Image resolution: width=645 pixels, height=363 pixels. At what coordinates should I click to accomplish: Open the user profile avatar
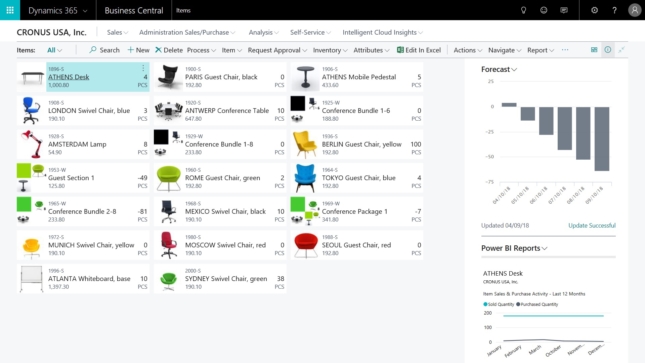[x=634, y=10]
